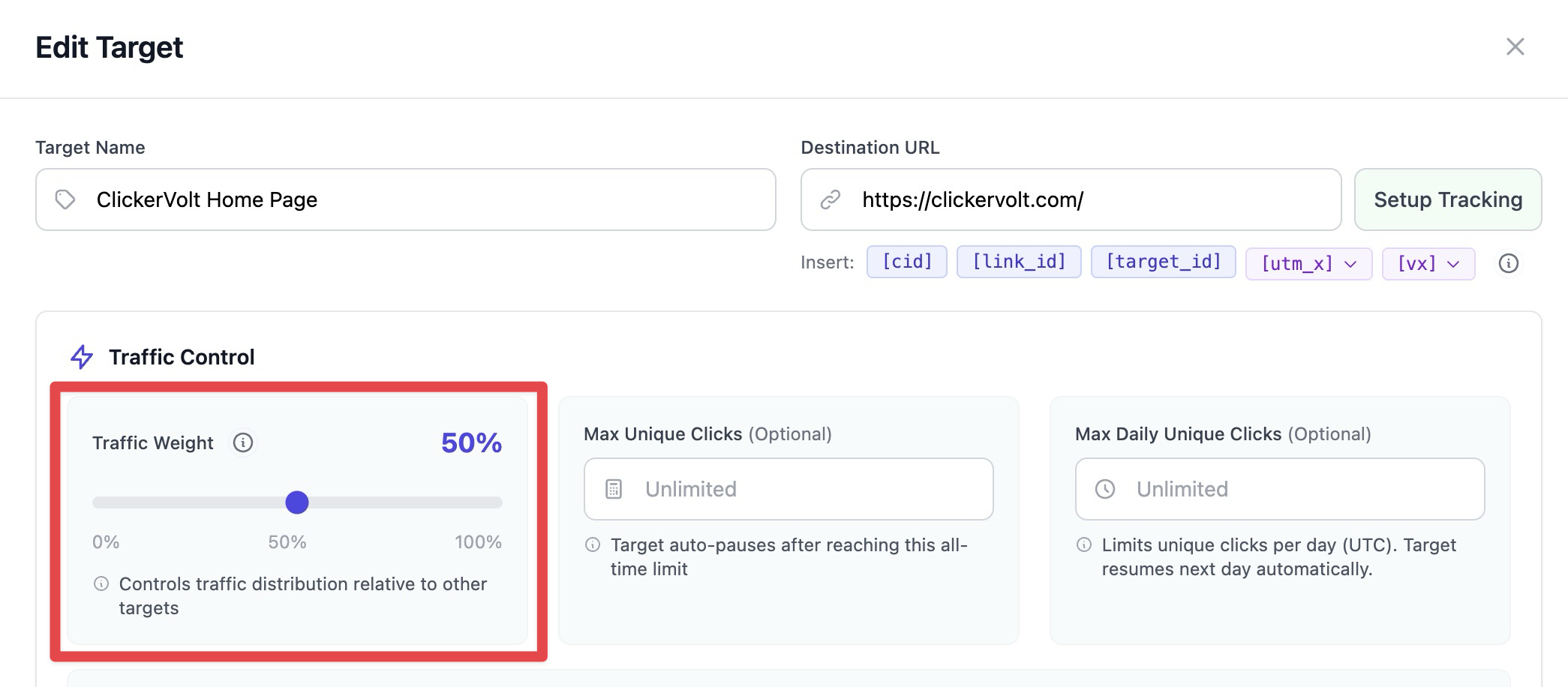Focus the Max Unique Clicks Unlimited field

tap(789, 489)
